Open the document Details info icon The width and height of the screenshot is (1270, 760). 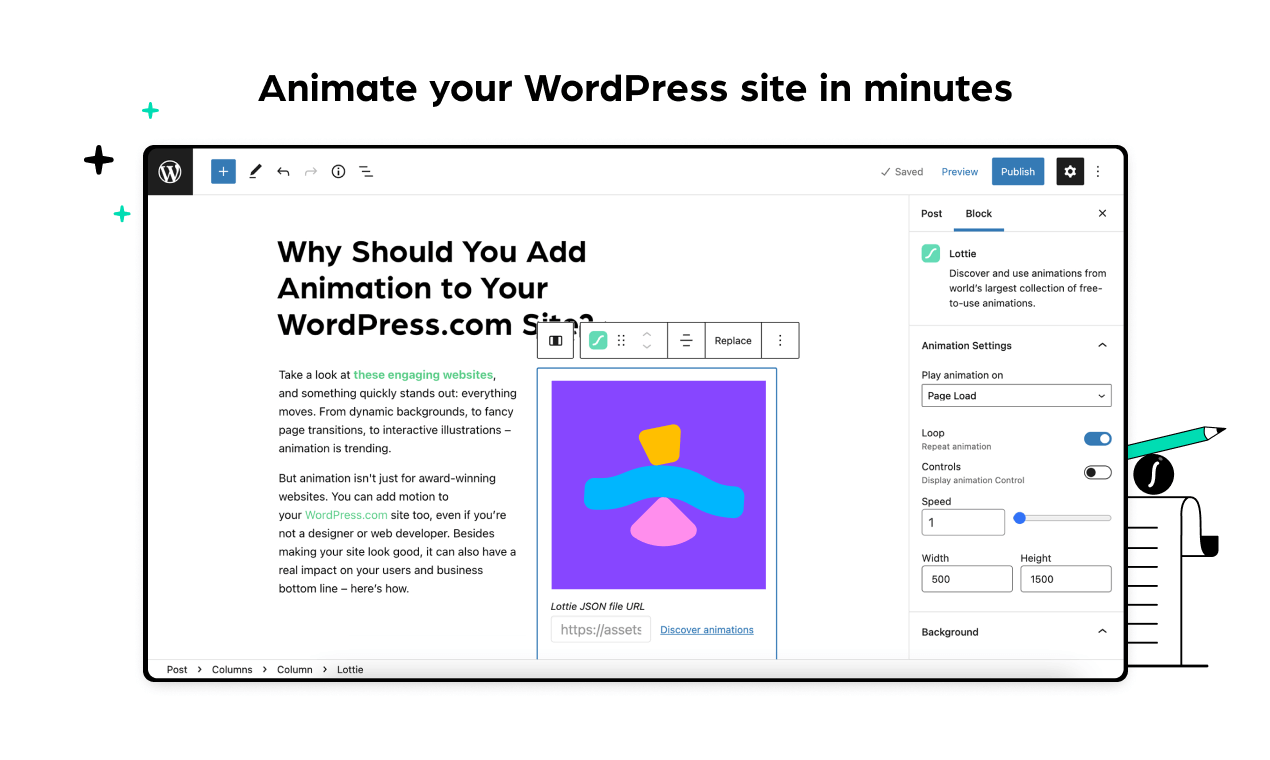click(338, 172)
